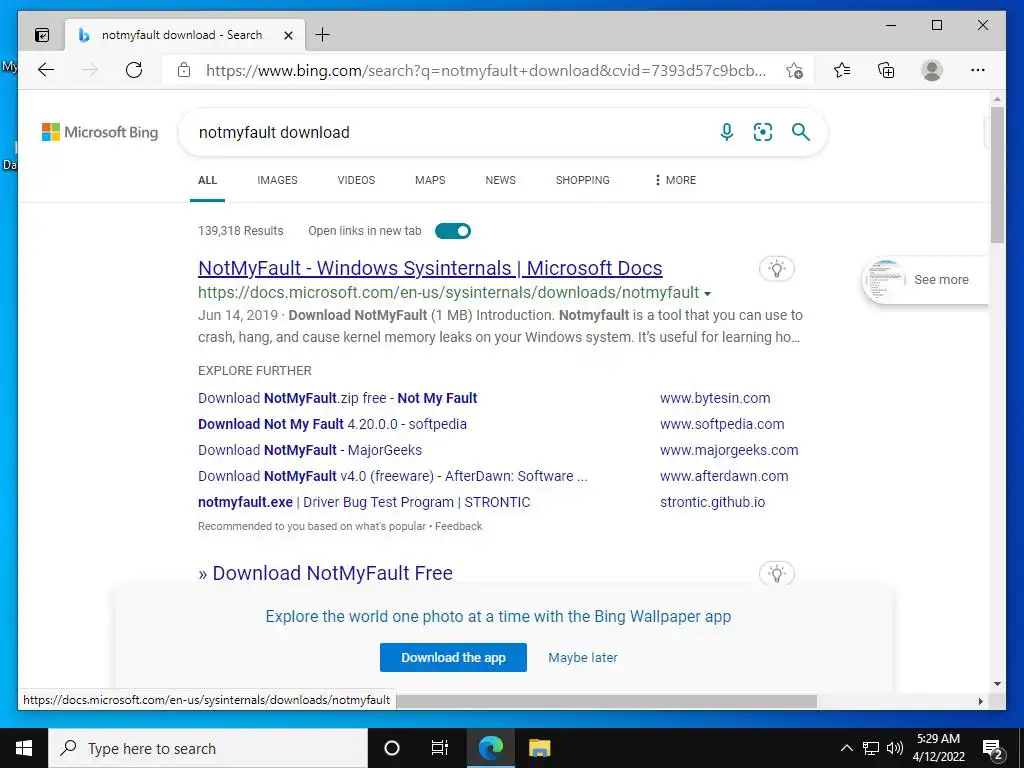Open the tab actions menu icon
Viewport: 1024px width, 768px height.
click(x=42, y=35)
